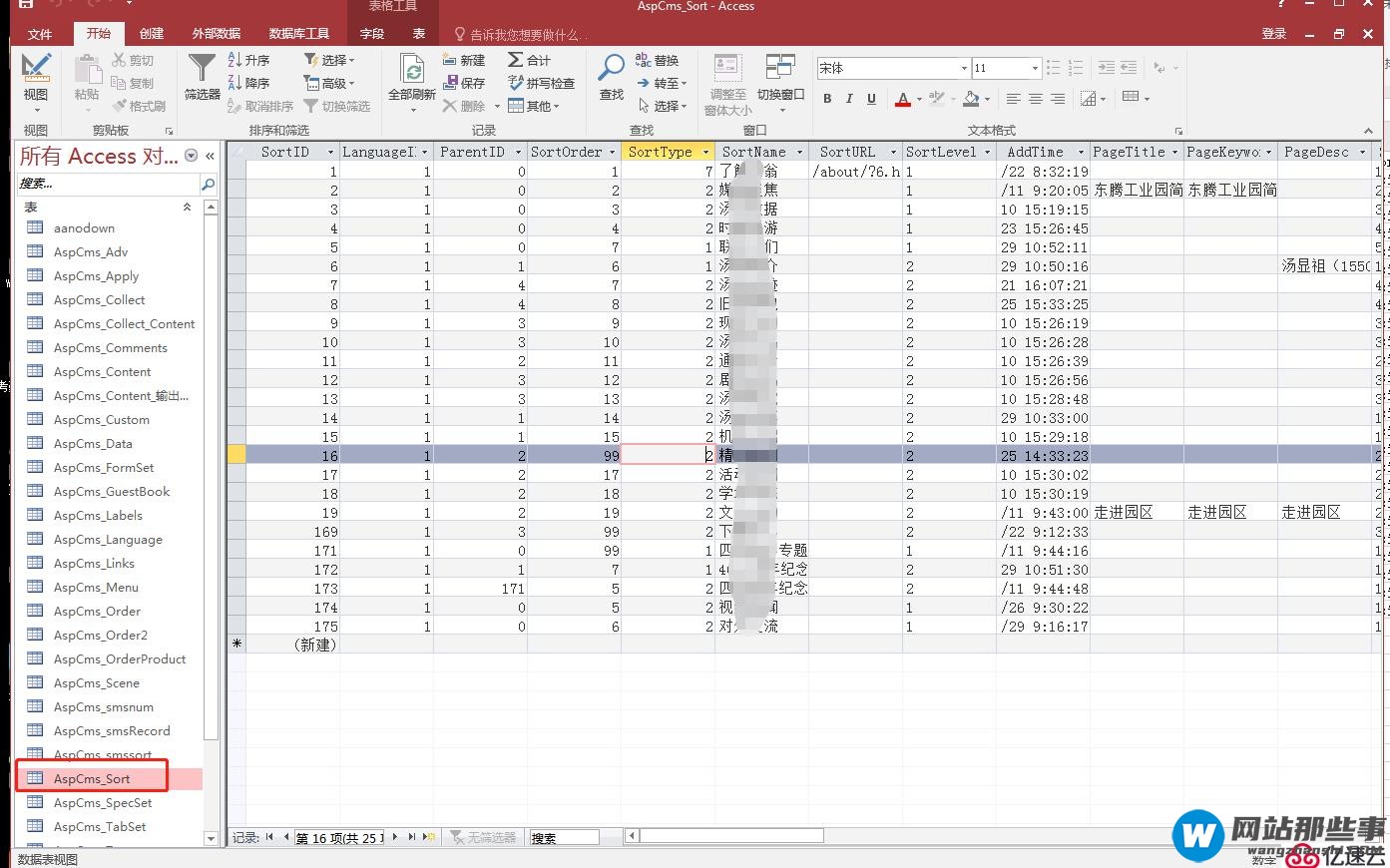Switch to 数据库工具 tab
This screenshot has width=1390, height=868.
pos(299,34)
